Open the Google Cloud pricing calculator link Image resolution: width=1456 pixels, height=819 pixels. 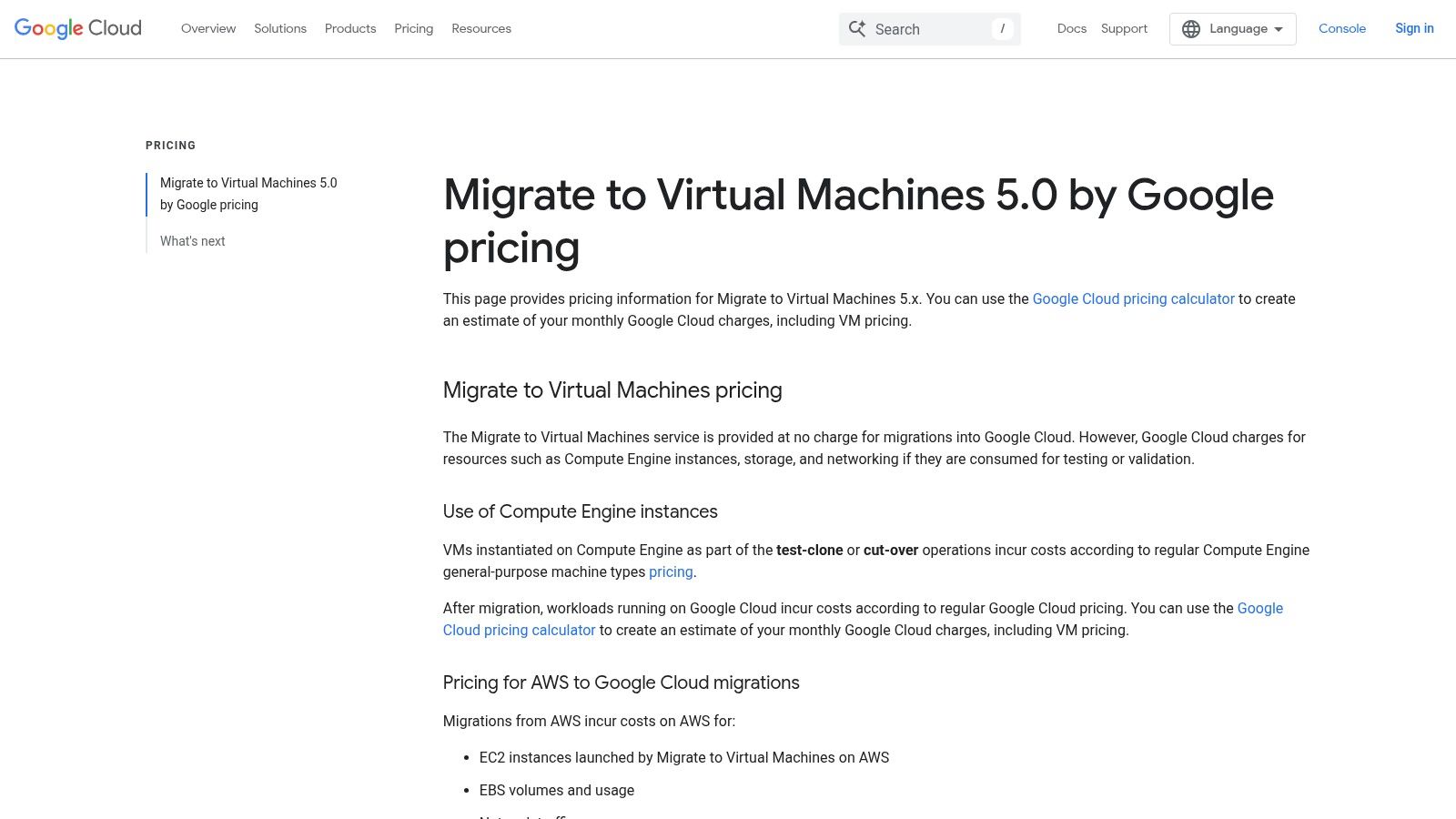coord(1132,298)
